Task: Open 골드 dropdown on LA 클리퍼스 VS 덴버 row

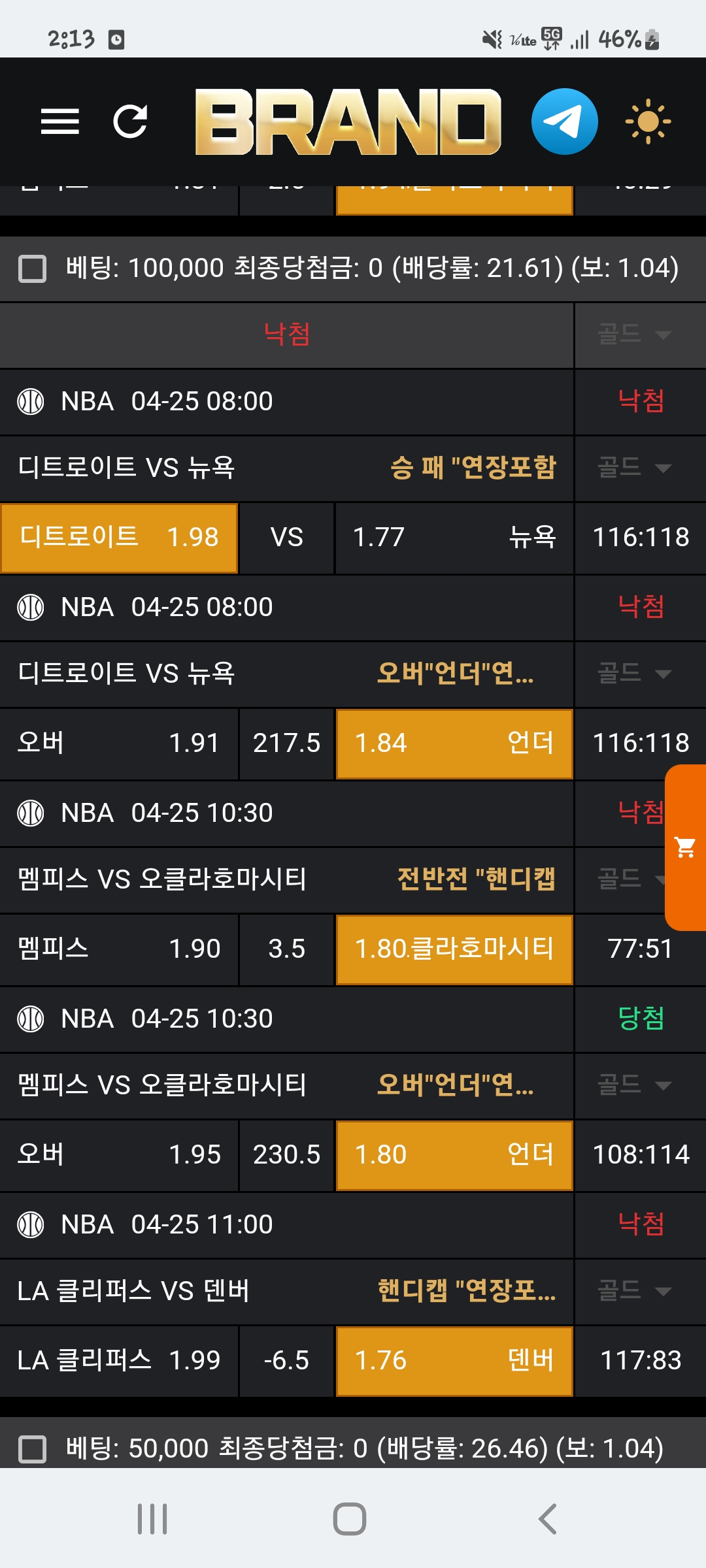Action: pos(634,1291)
